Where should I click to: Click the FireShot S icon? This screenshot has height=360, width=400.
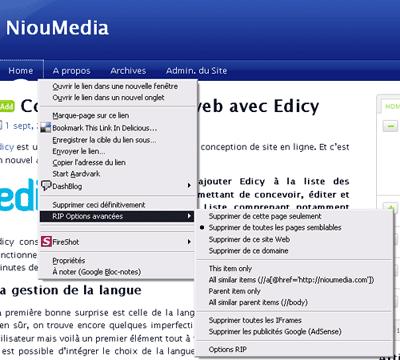(x=46, y=241)
